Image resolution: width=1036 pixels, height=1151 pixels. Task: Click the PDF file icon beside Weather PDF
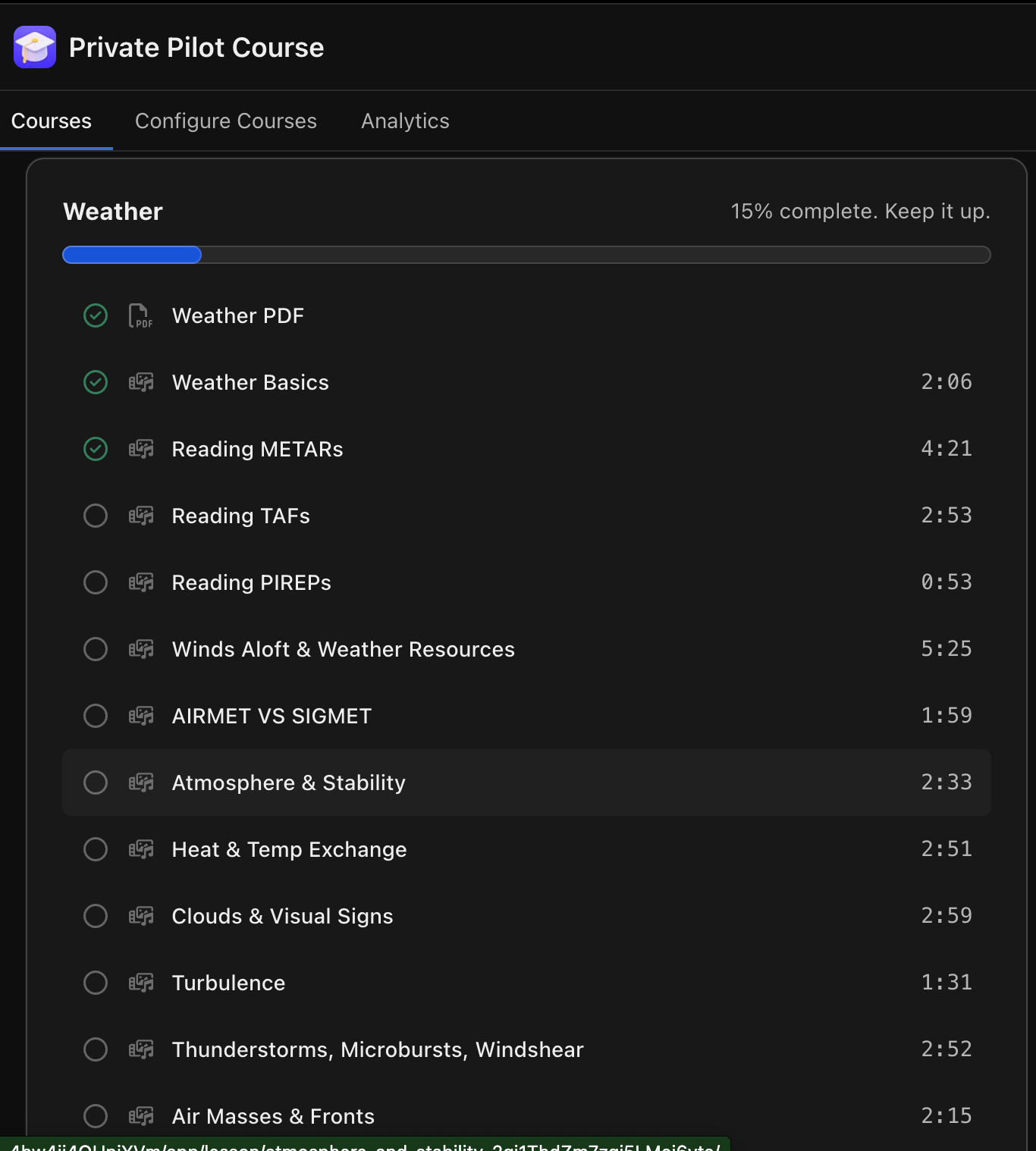coord(140,315)
